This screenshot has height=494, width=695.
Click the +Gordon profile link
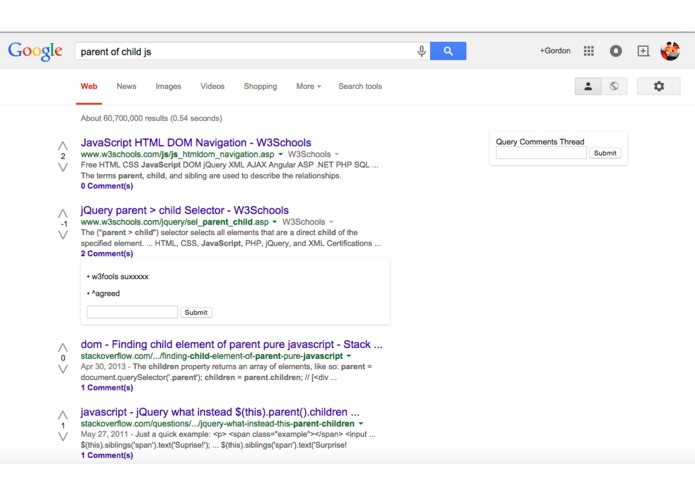(x=555, y=51)
